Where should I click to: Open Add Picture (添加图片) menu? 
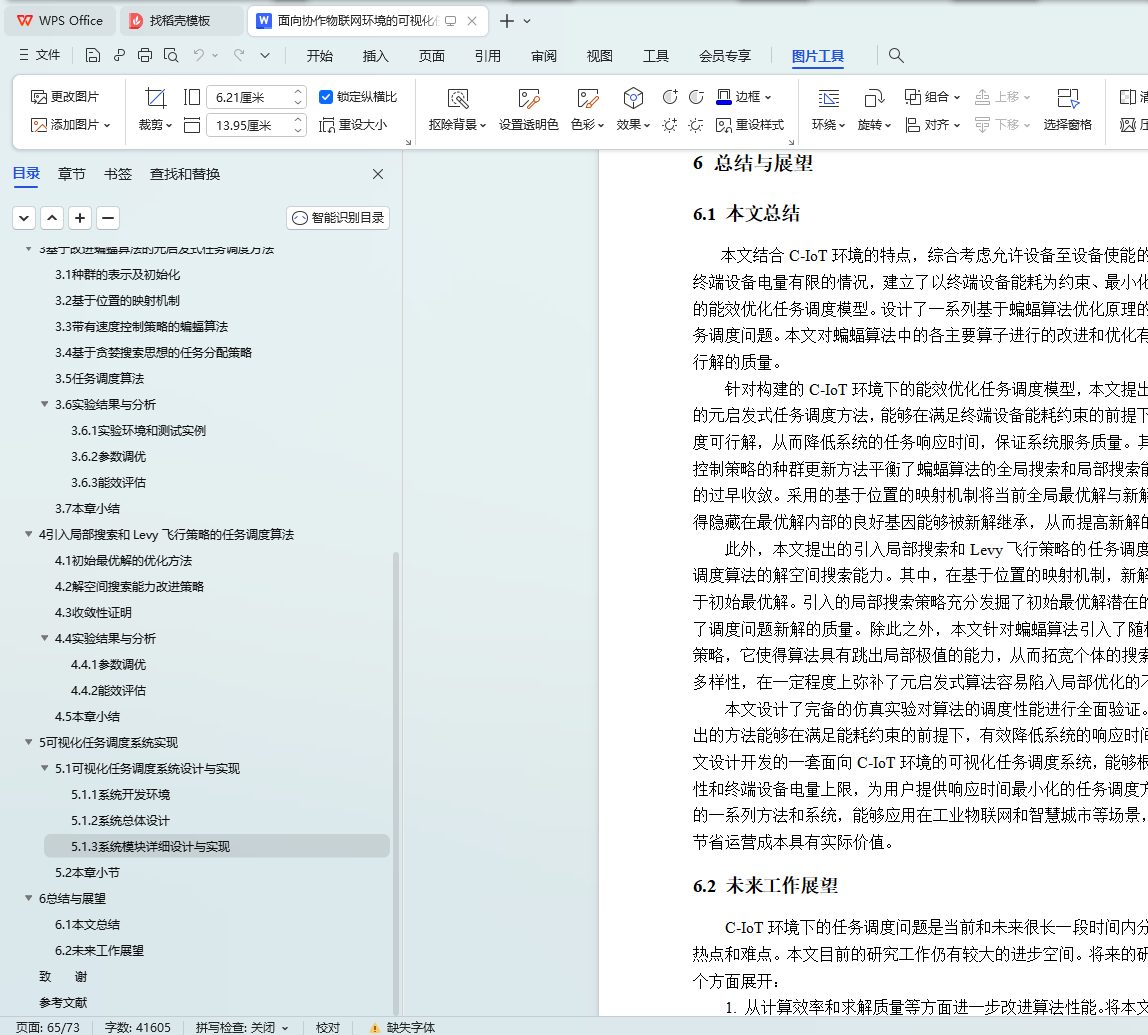pyautogui.click(x=70, y=125)
